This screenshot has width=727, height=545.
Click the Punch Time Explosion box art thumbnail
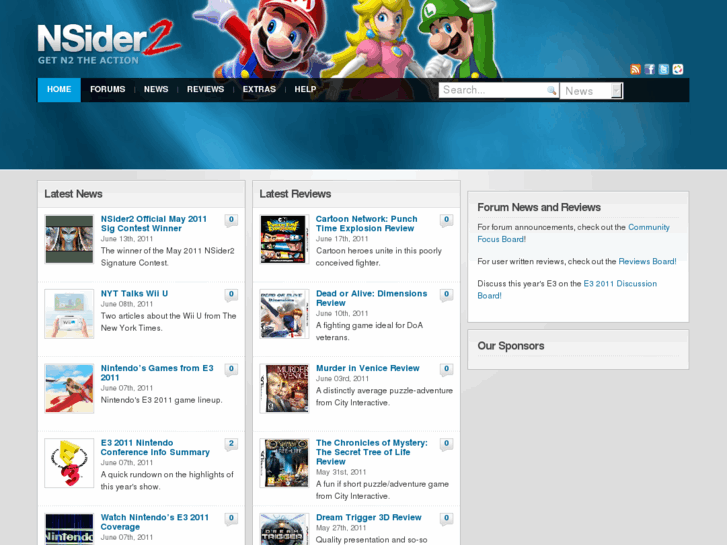[284, 239]
